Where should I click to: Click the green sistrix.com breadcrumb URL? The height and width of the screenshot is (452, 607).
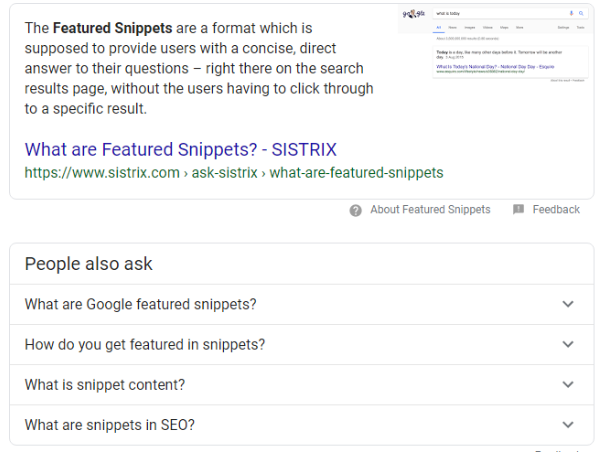pos(234,173)
